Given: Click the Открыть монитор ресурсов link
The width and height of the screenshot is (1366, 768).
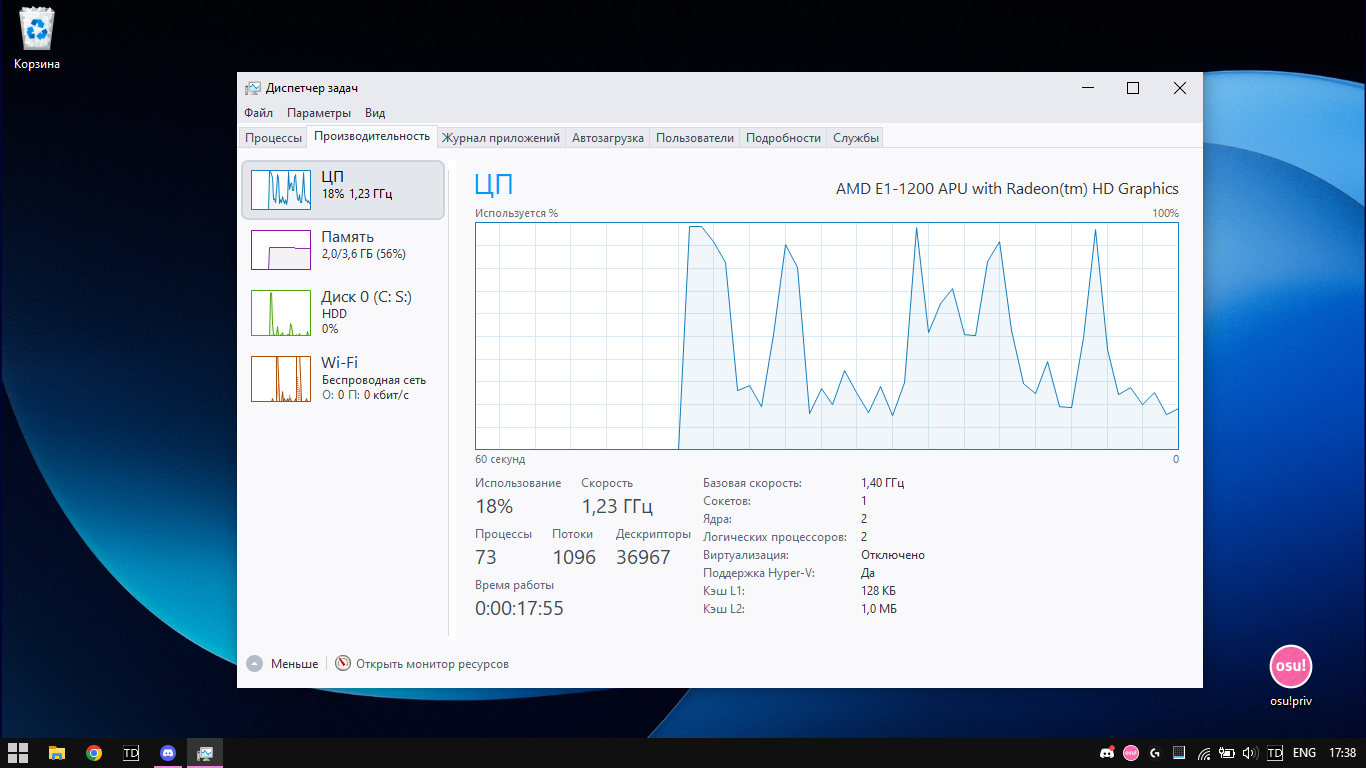Looking at the screenshot, I should point(432,664).
